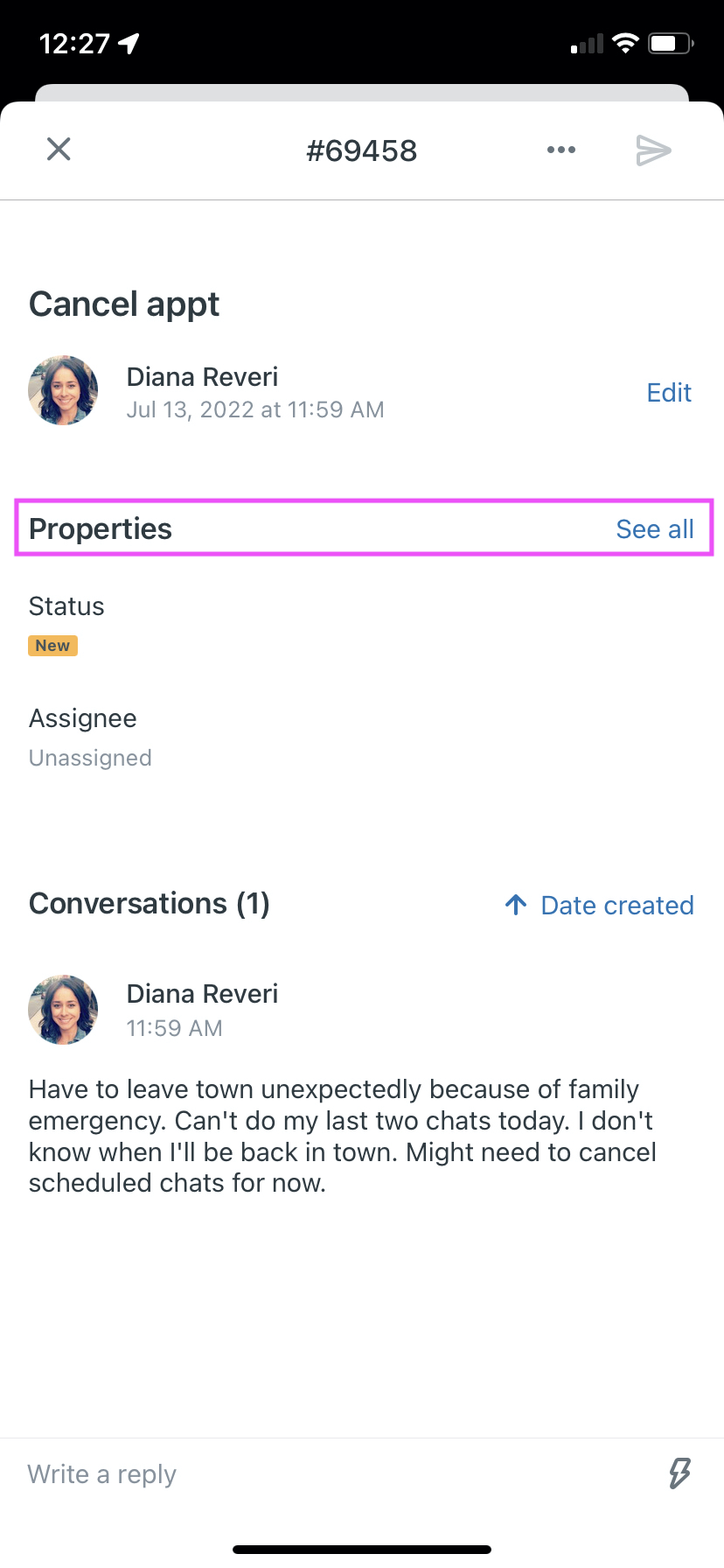The width and height of the screenshot is (724, 1568).
Task: See all properties
Action: pyautogui.click(x=655, y=529)
